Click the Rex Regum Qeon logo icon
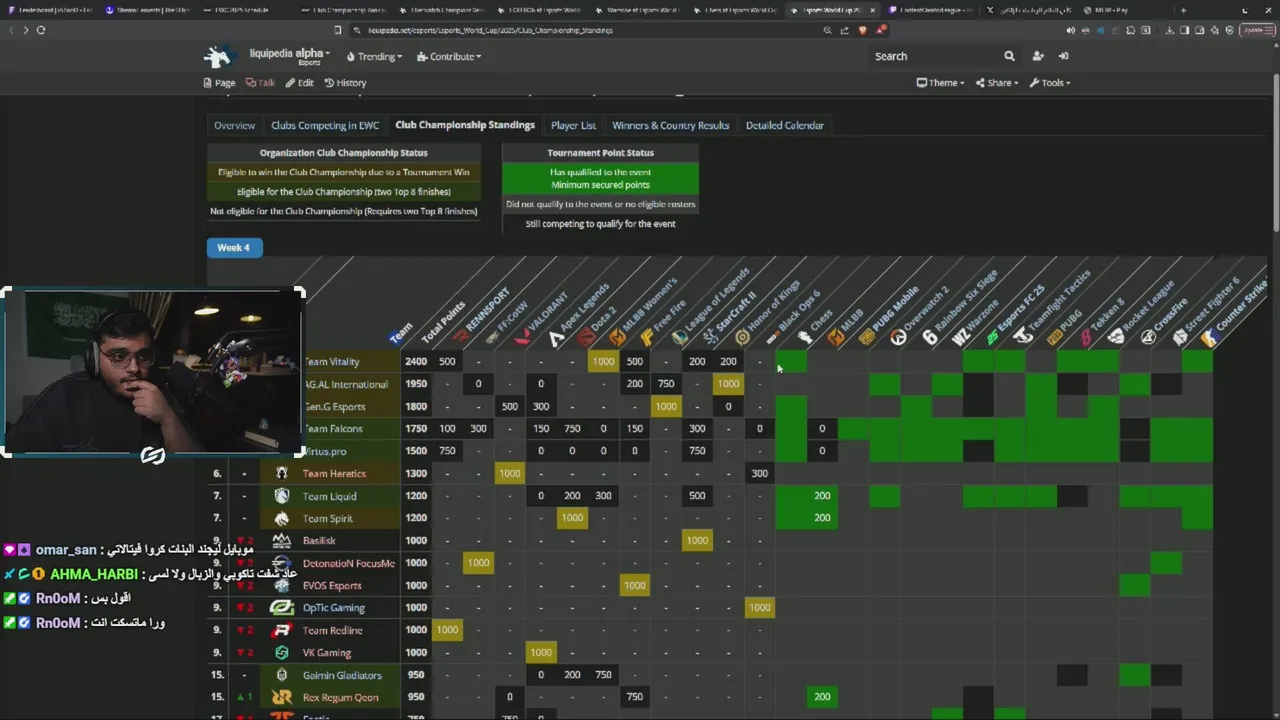The image size is (1280, 720). point(282,697)
